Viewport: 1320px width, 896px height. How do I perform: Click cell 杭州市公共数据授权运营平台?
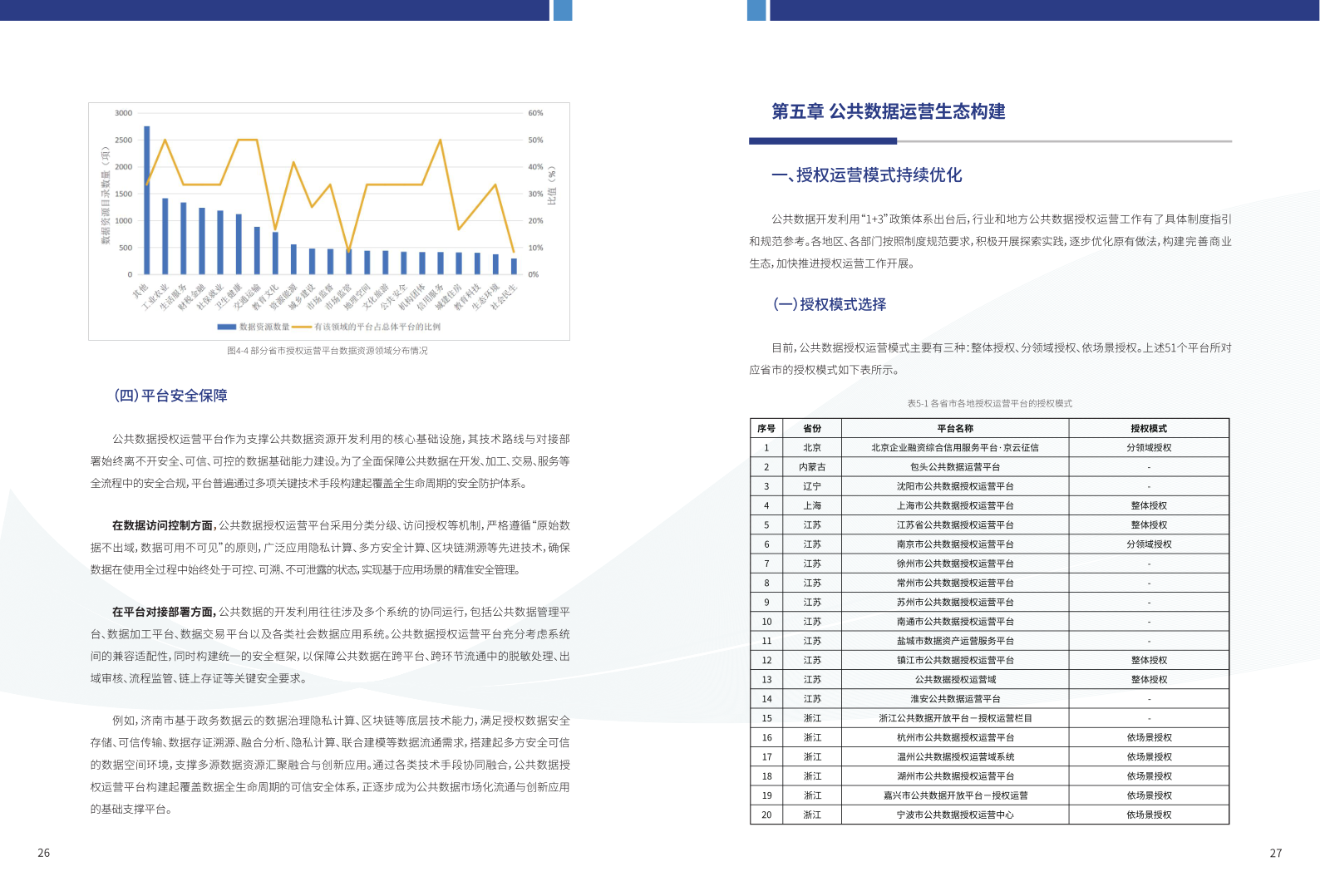tap(955, 737)
